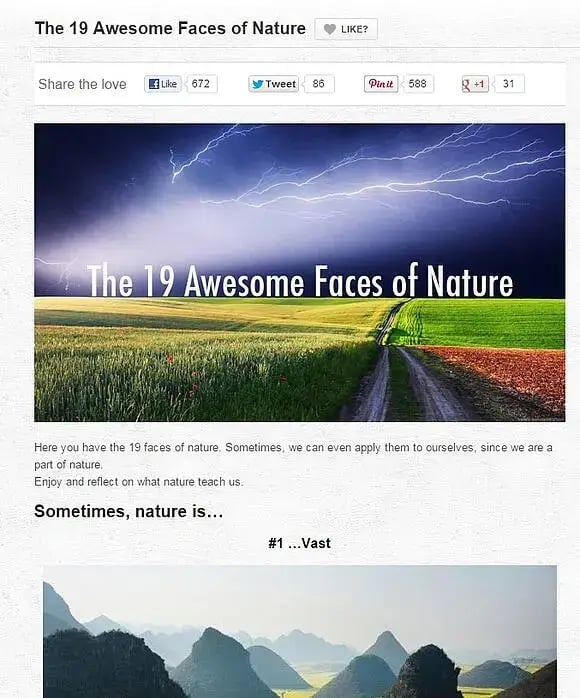Click the intro paragraph about 19 faces
This screenshot has height=698, width=580.
pyautogui.click(x=293, y=464)
